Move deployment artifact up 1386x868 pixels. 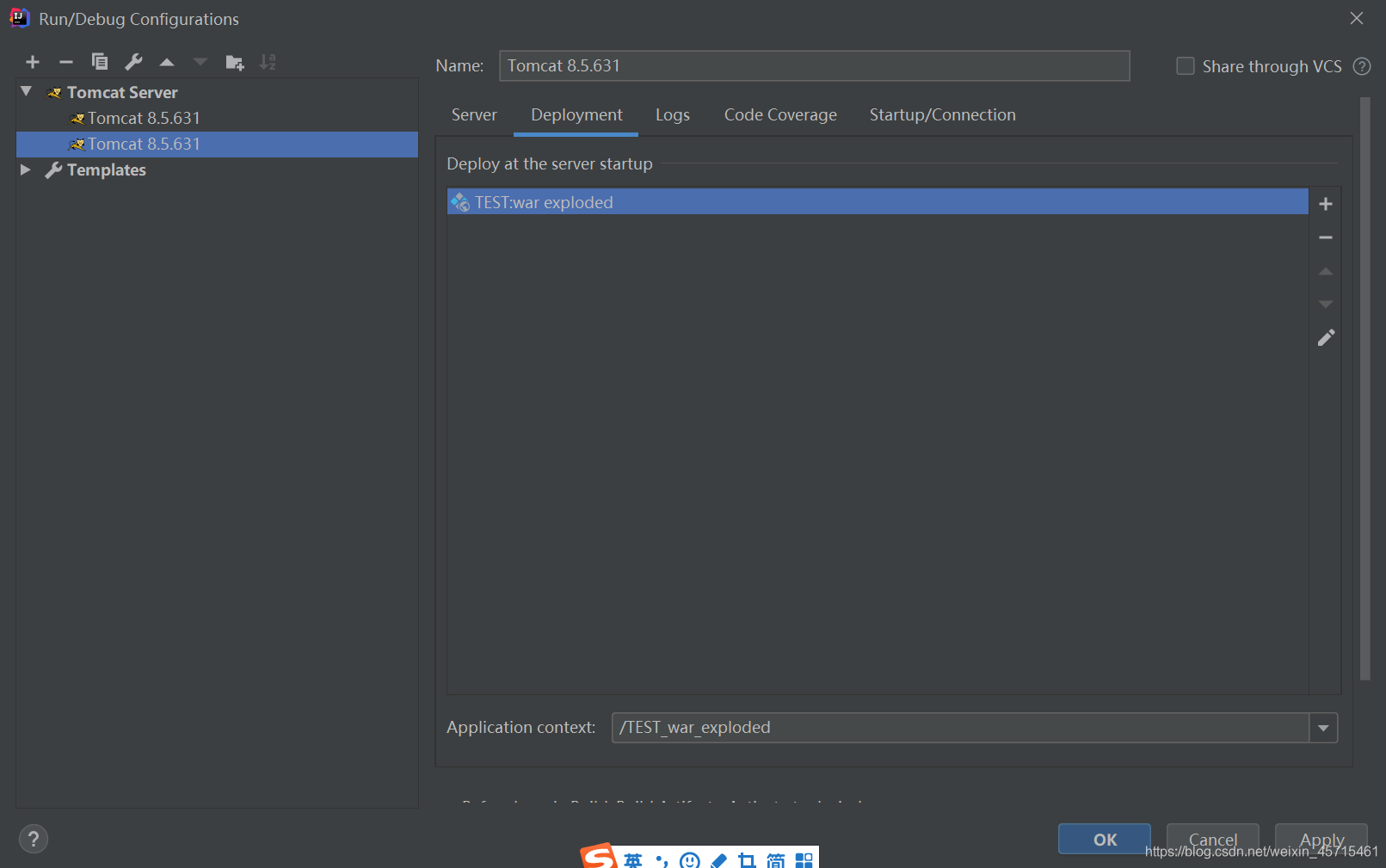click(x=1326, y=271)
